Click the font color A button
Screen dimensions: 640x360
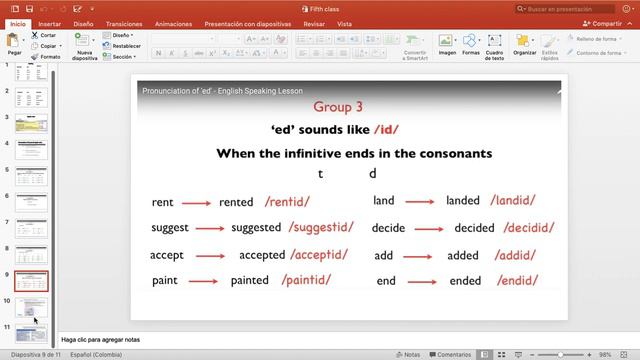(276, 53)
